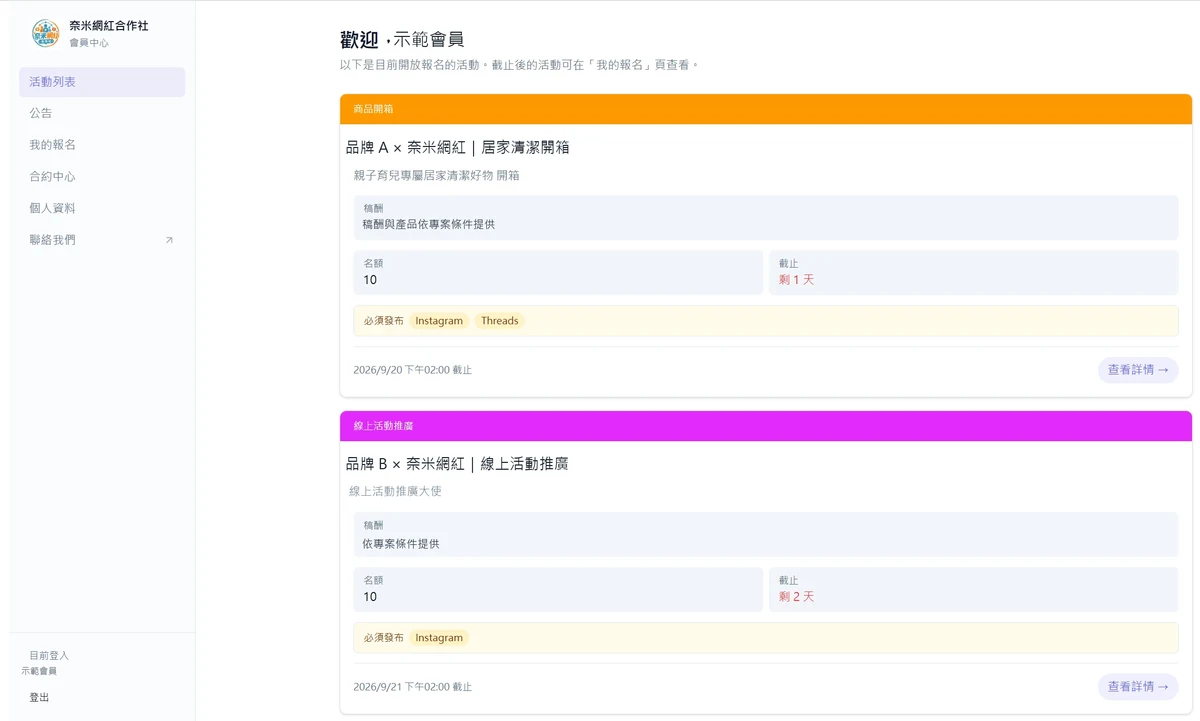The height and width of the screenshot is (721, 1200).
Task: Click Instagram tag in 居家清潔開箱 card
Action: coord(439,321)
